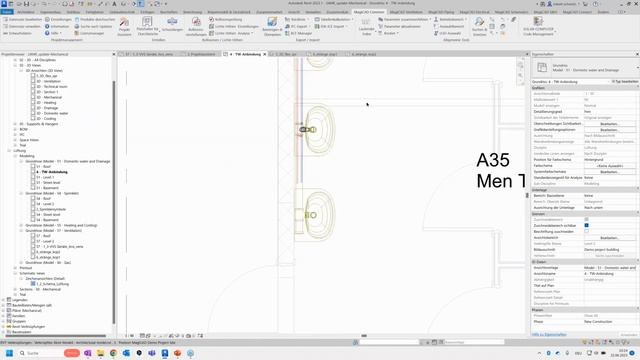Open Suche nach Updates
640x360 pixels.
coord(93,26)
